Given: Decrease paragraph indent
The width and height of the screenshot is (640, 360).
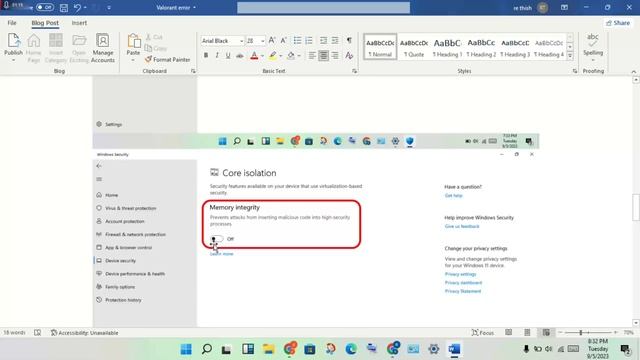Looking at the screenshot, I should click(323, 40).
